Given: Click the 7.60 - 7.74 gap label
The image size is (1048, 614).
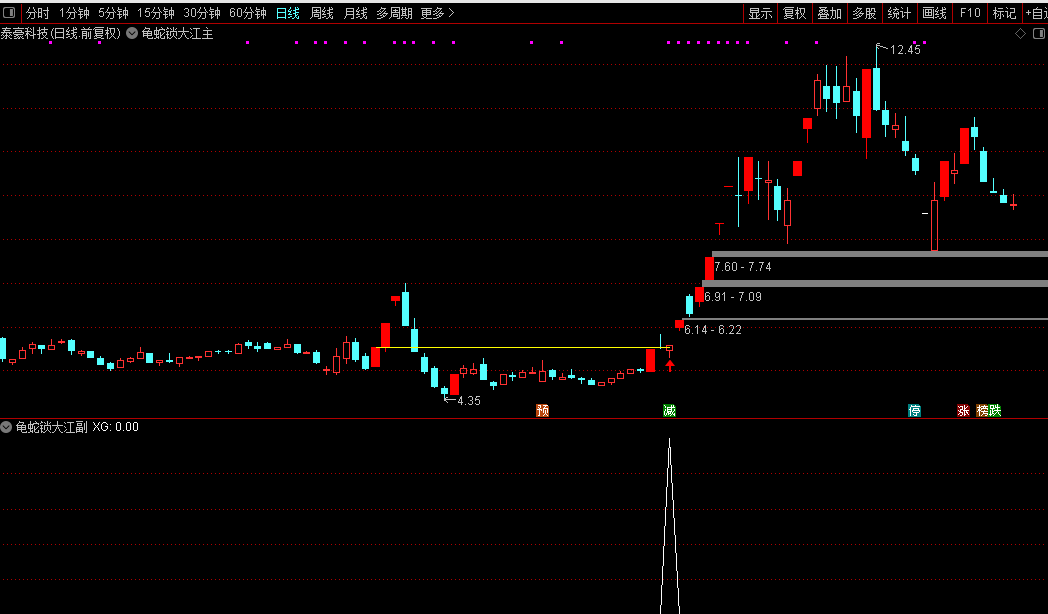Looking at the screenshot, I should point(743,267).
